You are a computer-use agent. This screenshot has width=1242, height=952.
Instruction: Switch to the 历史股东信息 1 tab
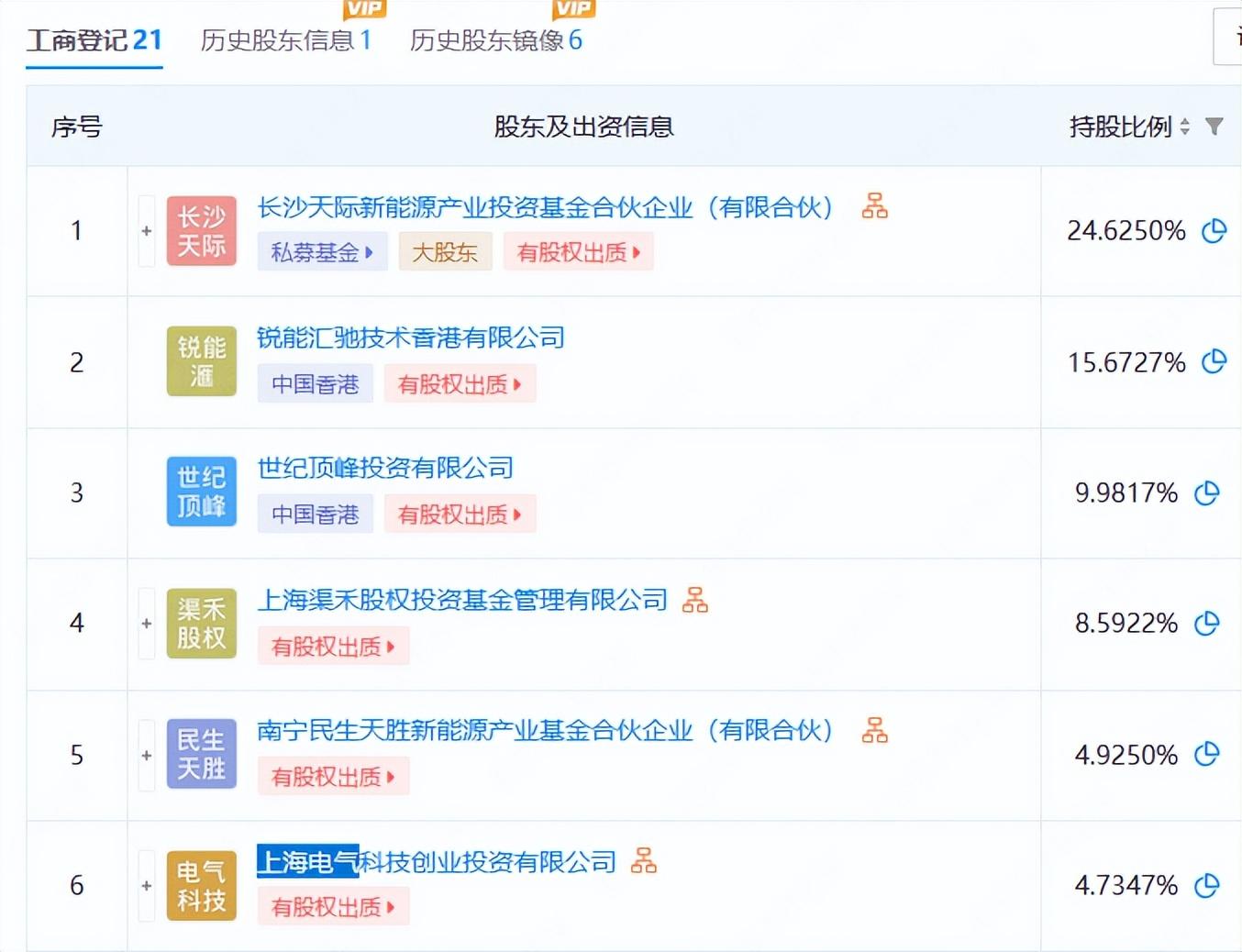[x=286, y=40]
